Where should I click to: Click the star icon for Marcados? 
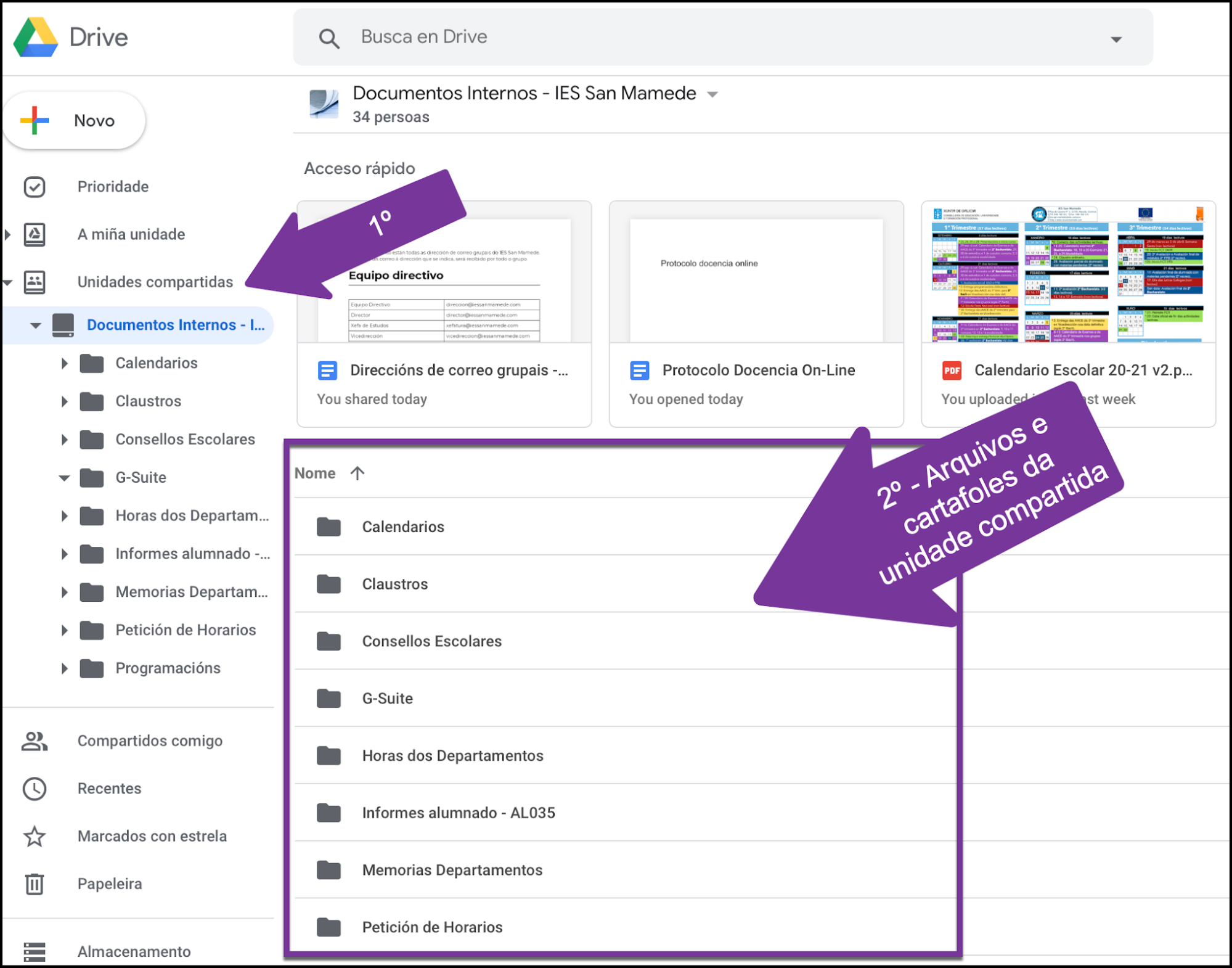tap(35, 836)
